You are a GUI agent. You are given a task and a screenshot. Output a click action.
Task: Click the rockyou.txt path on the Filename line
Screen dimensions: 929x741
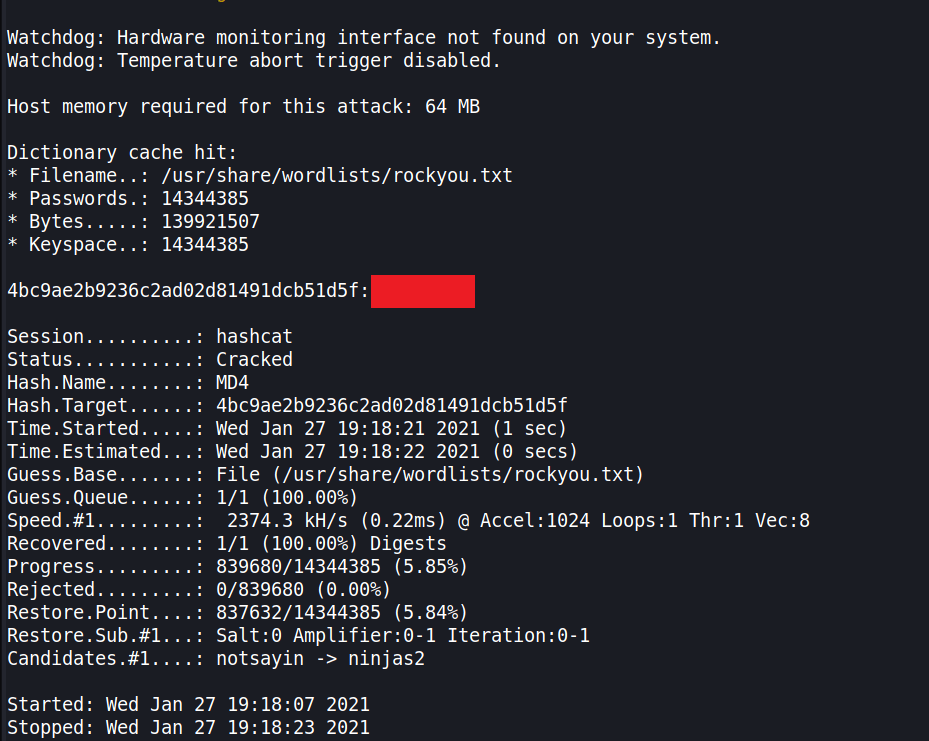coord(337,176)
